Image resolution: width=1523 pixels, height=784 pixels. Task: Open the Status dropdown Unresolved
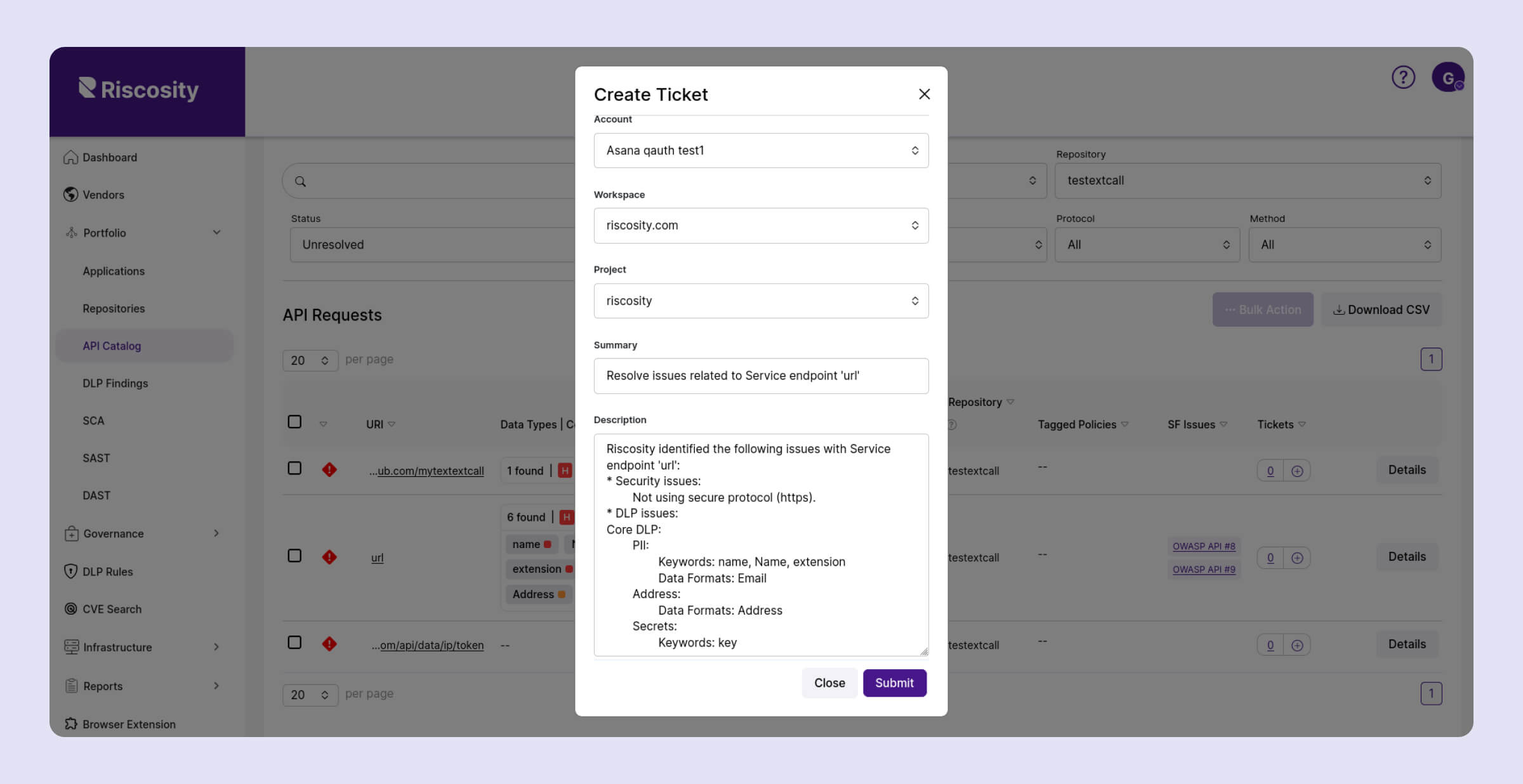pos(432,245)
